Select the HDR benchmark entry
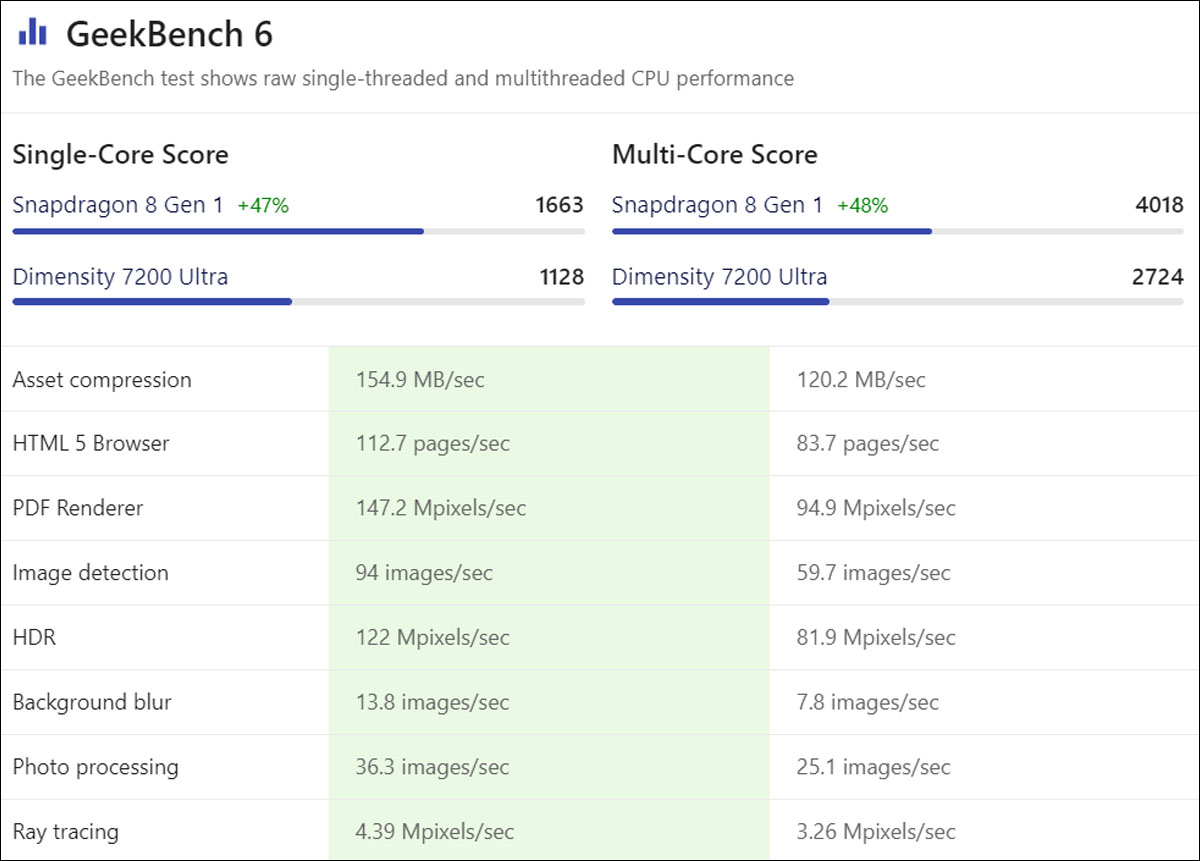Image resolution: width=1200 pixels, height=861 pixels. pos(34,636)
